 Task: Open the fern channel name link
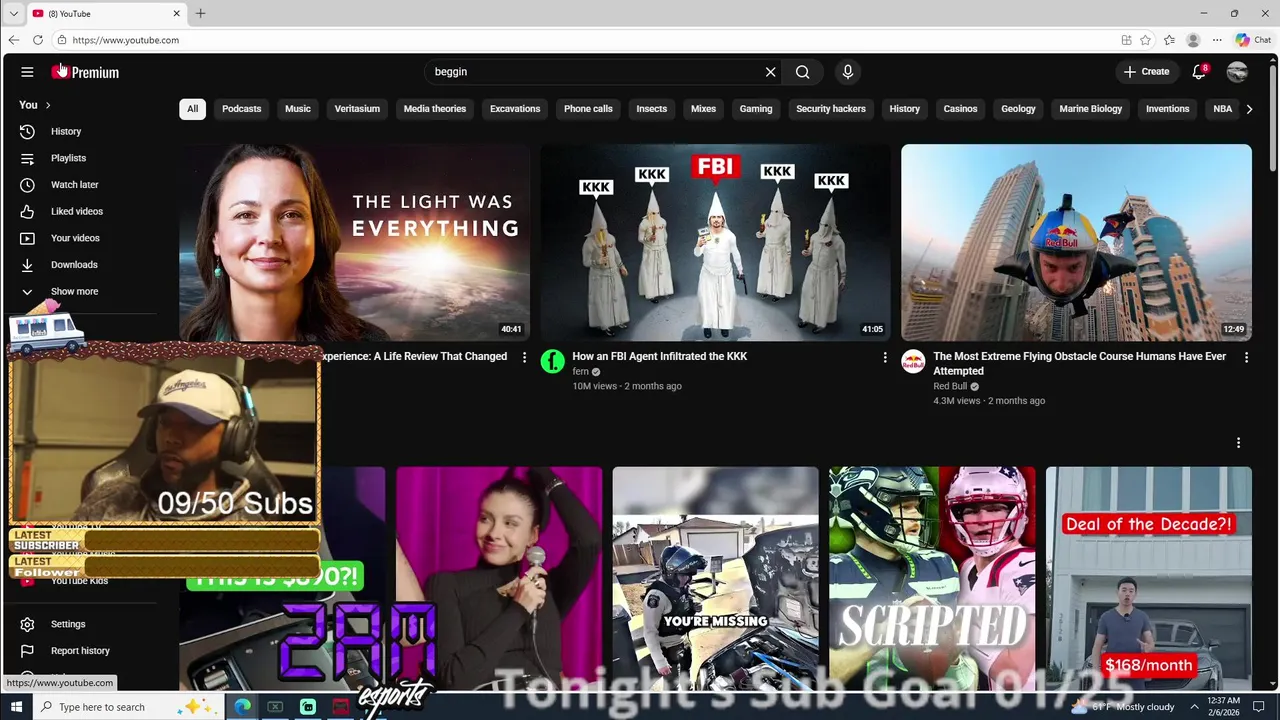pyautogui.click(x=580, y=371)
